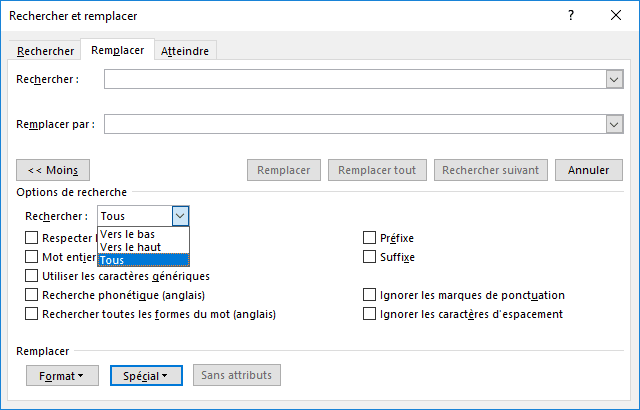The width and height of the screenshot is (640, 410).
Task: Check Ignorer les marques de ponctuation
Action: click(369, 295)
